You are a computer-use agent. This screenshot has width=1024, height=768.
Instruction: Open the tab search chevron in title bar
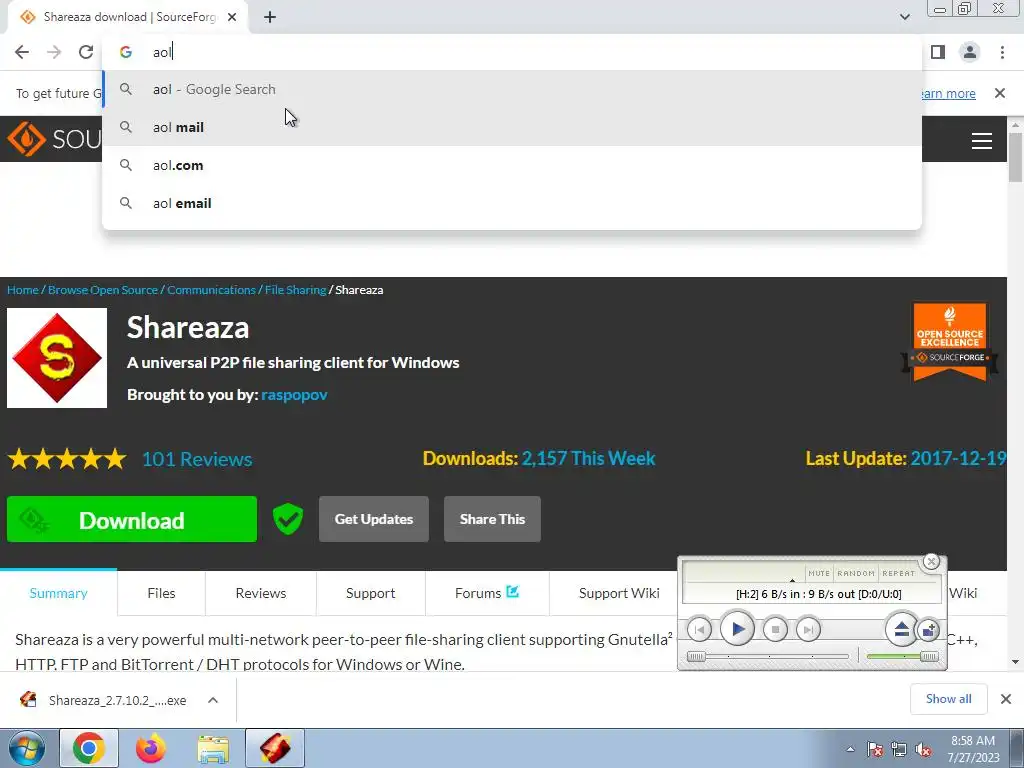pyautogui.click(x=904, y=17)
